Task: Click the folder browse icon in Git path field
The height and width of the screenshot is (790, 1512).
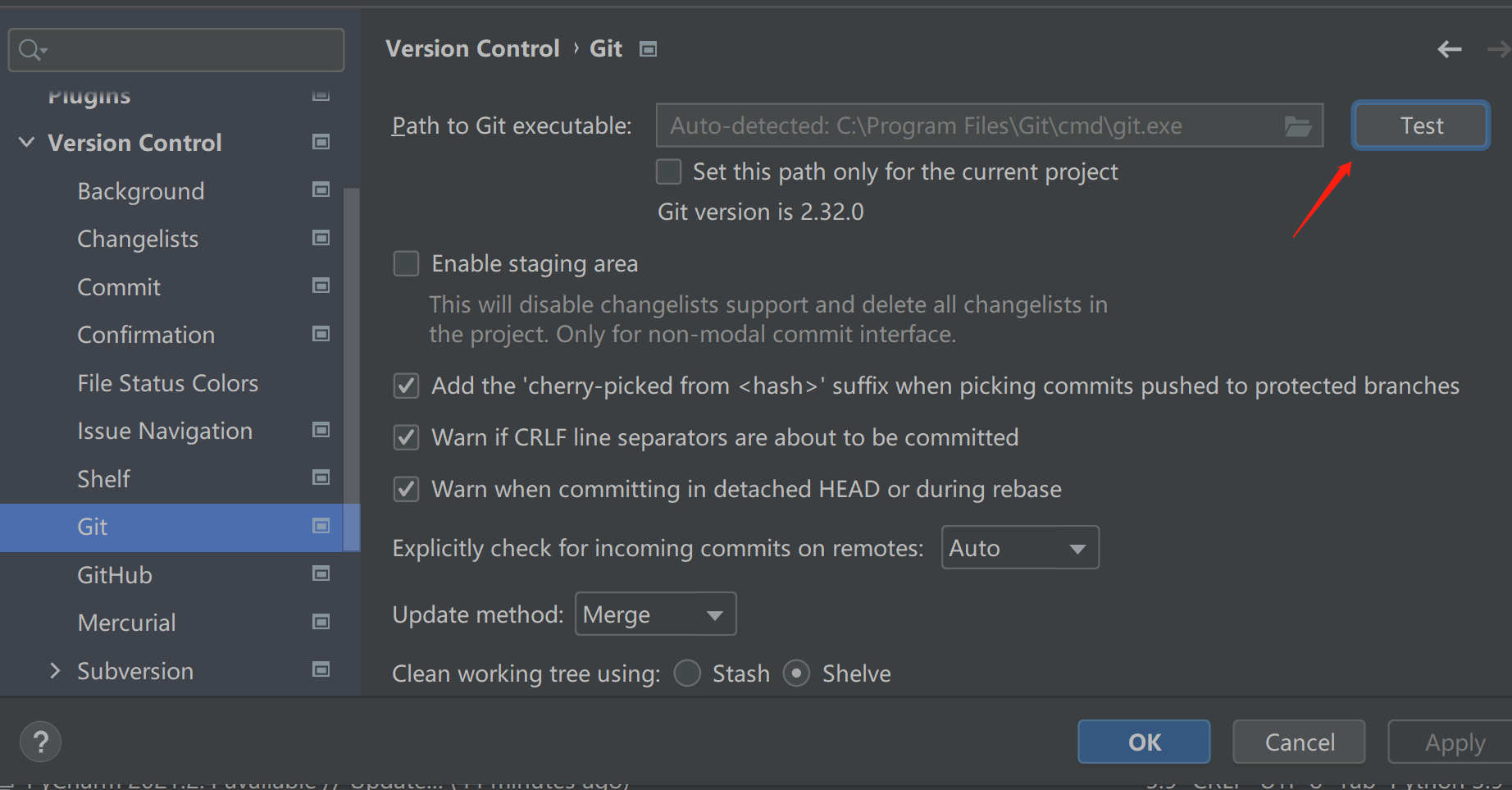Action: tap(1297, 126)
